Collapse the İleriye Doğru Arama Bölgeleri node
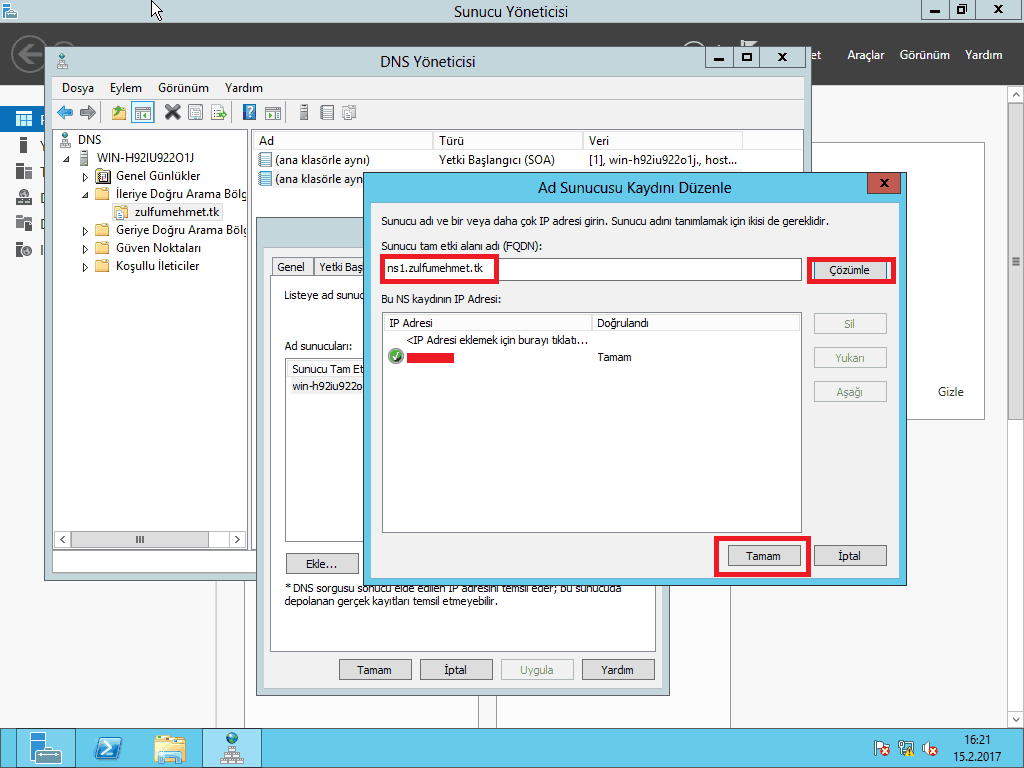 click(85, 195)
